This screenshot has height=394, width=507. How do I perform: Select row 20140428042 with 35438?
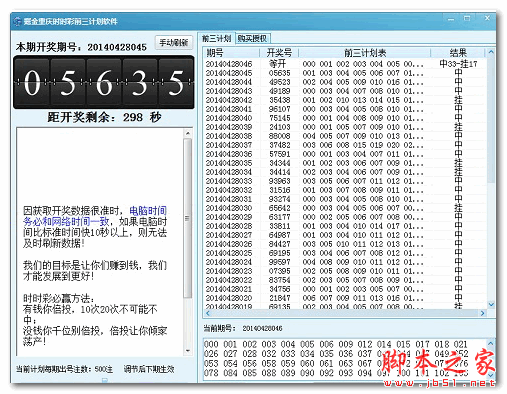345,100
